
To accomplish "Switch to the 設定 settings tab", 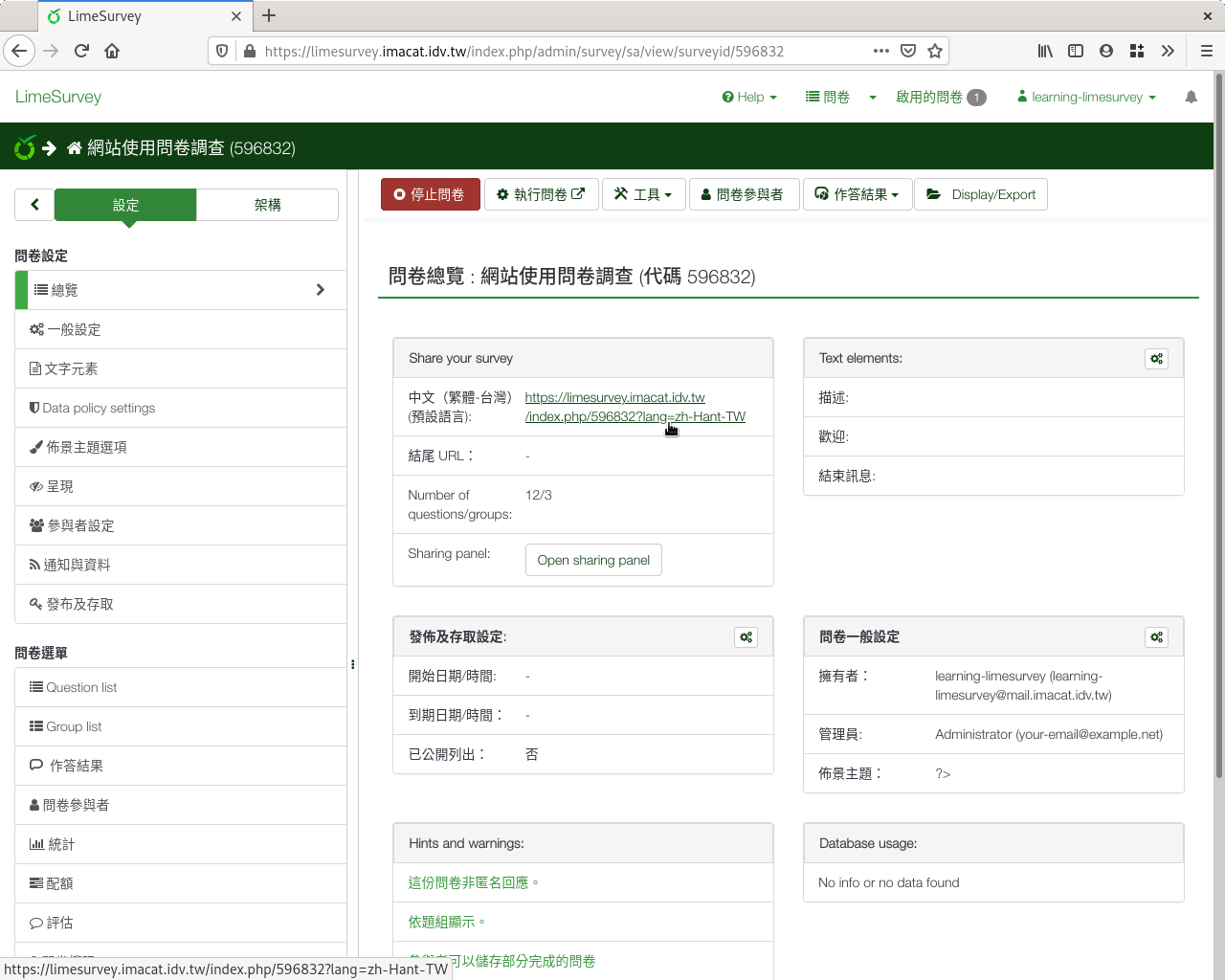I will 125,205.
